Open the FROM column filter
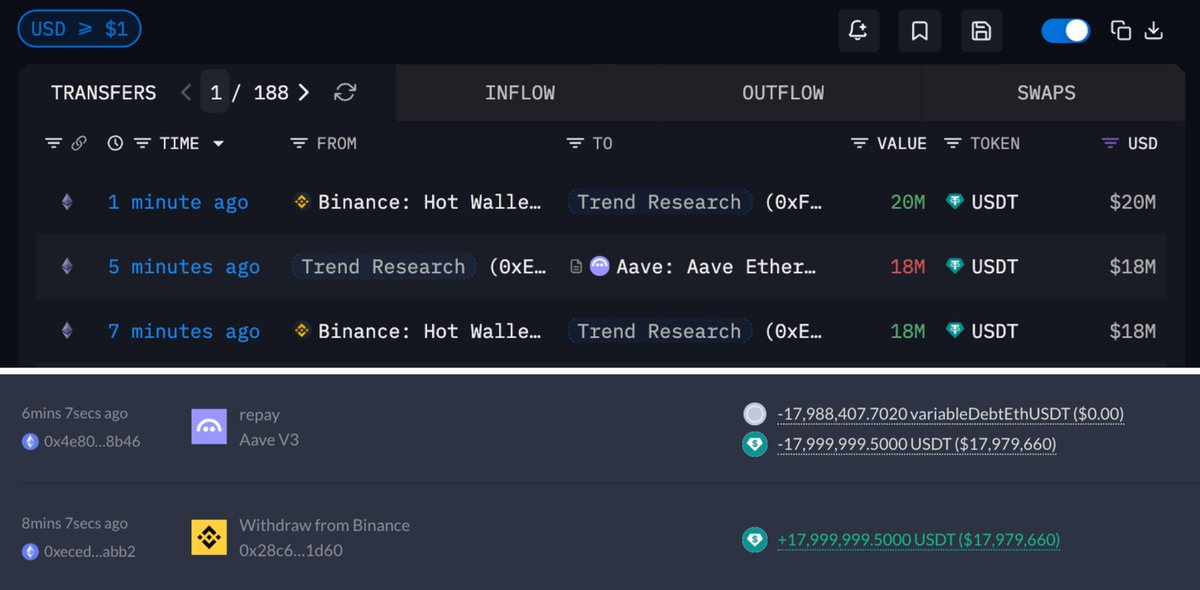 (x=298, y=144)
